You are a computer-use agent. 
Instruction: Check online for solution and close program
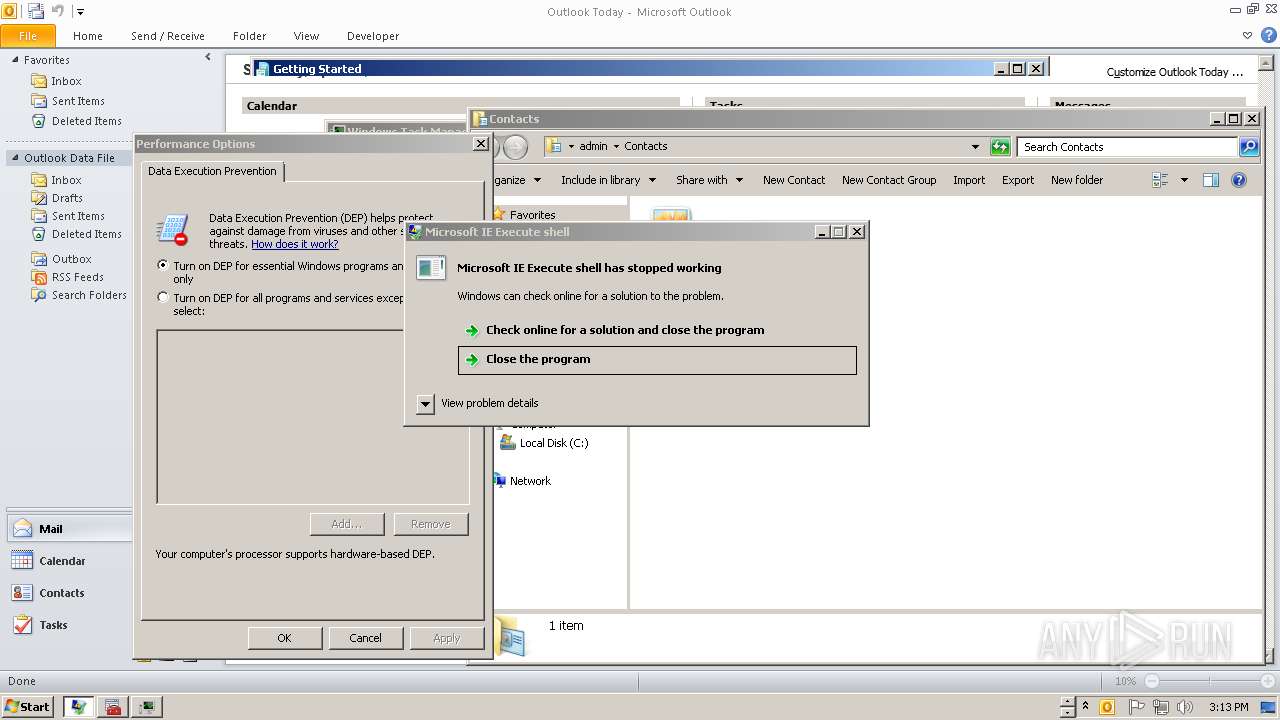point(657,330)
